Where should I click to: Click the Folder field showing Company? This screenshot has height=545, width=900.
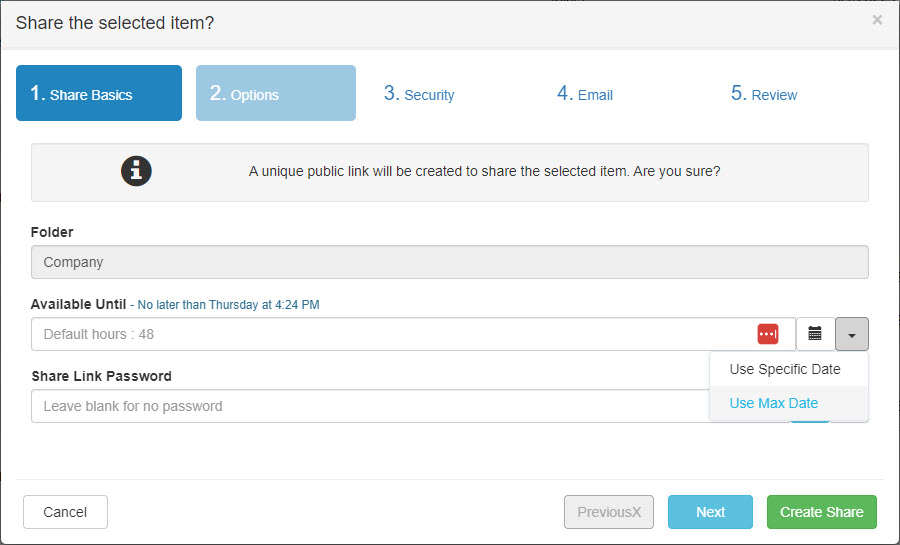pyautogui.click(x=449, y=262)
